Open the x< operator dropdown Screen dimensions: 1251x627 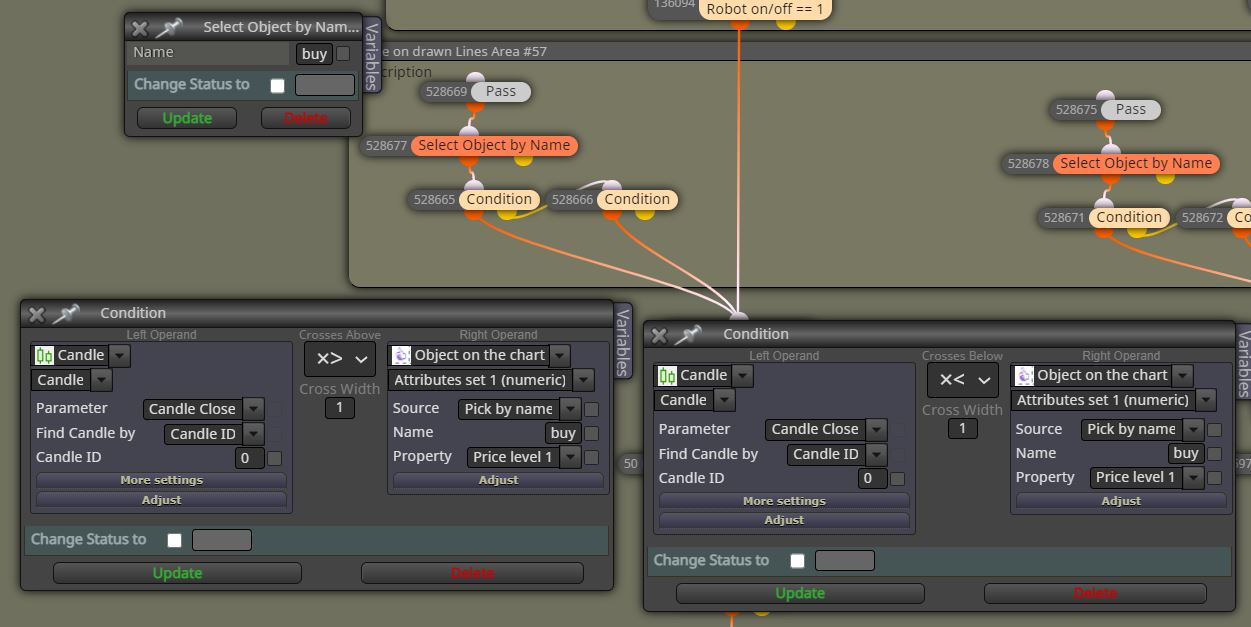pyautogui.click(x=963, y=380)
